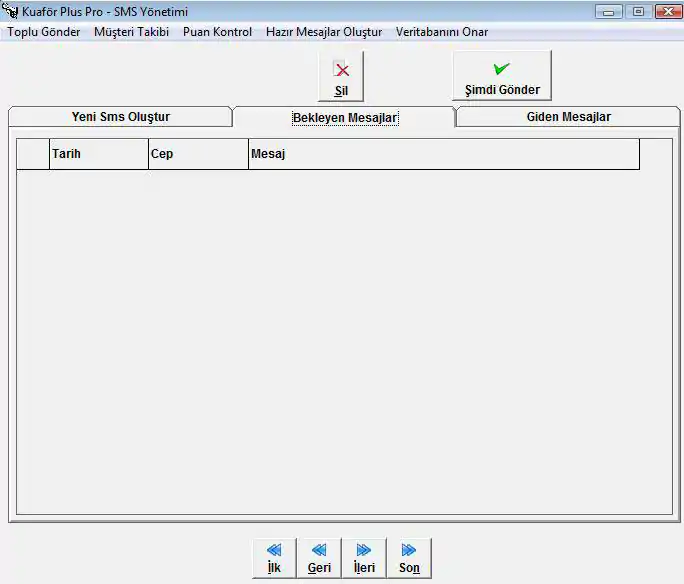Viewport: 684px width, 584px height.
Task: Jump to last record with Son
Action: tap(409, 558)
